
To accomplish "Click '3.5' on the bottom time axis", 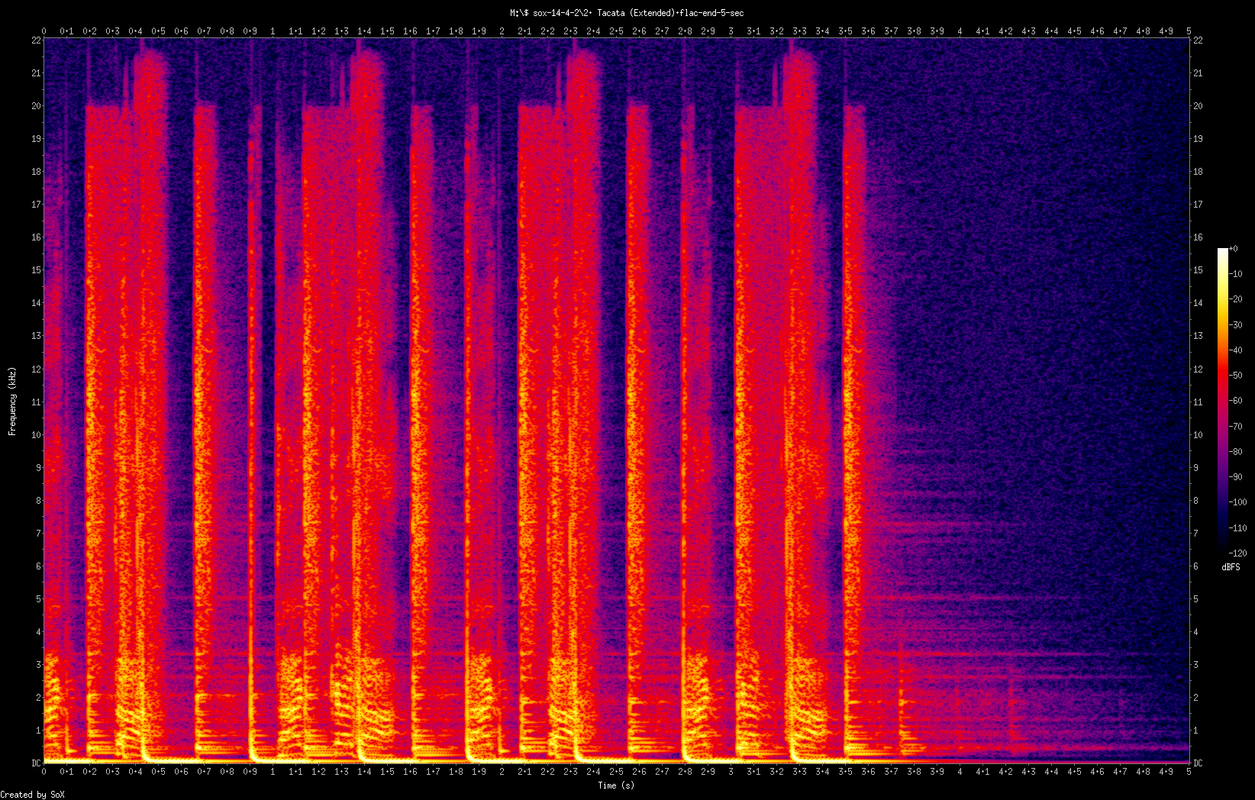I will (845, 773).
